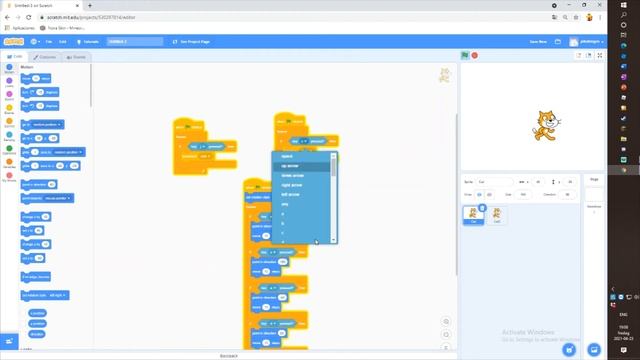This screenshot has height=360, width=640.
Task: Choose 'space' from key dropdown list
Action: pos(301,156)
